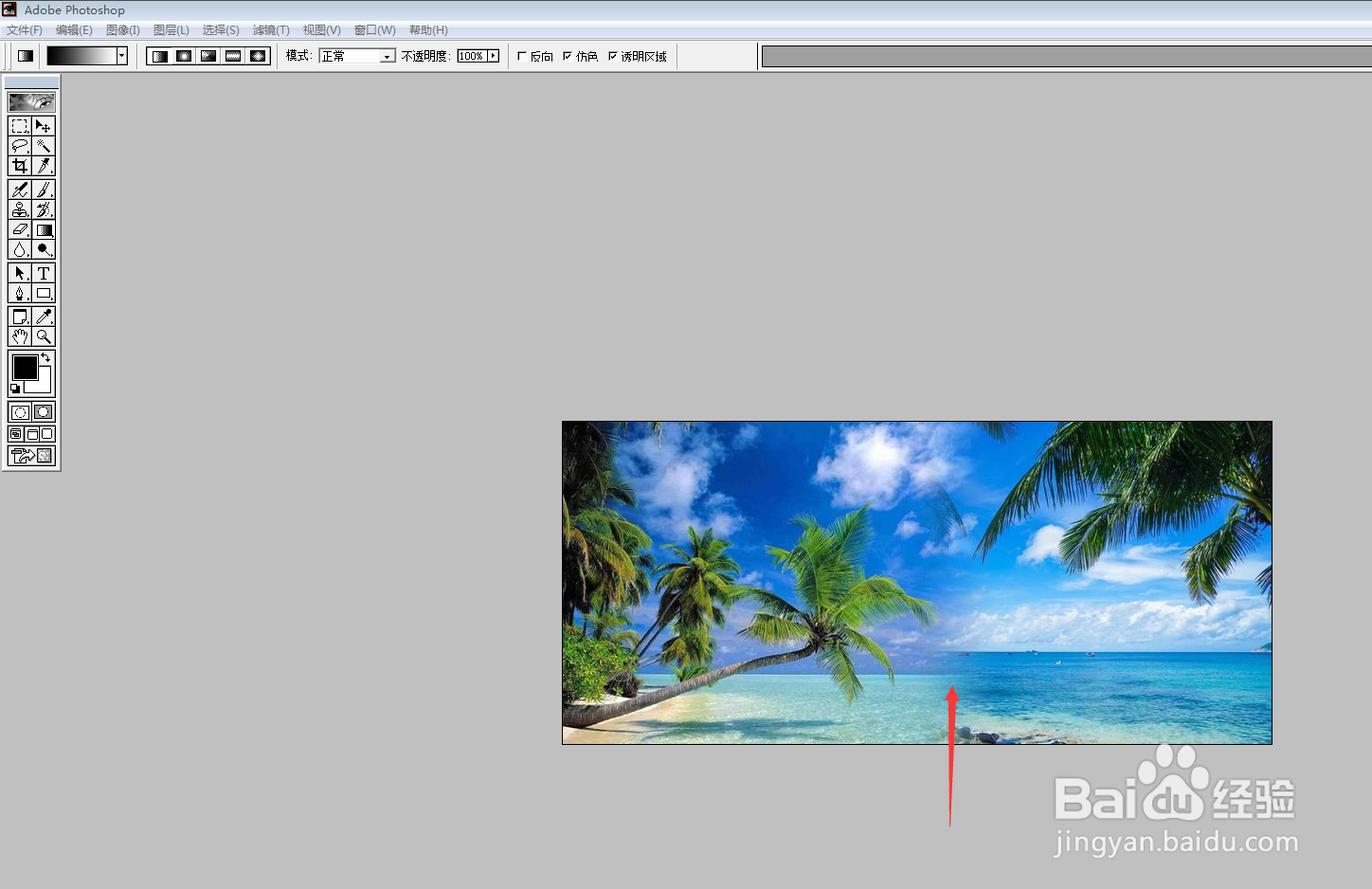1372x889 pixels.
Task: Switch to Full Screen Mode
Action: pyautogui.click(x=47, y=434)
